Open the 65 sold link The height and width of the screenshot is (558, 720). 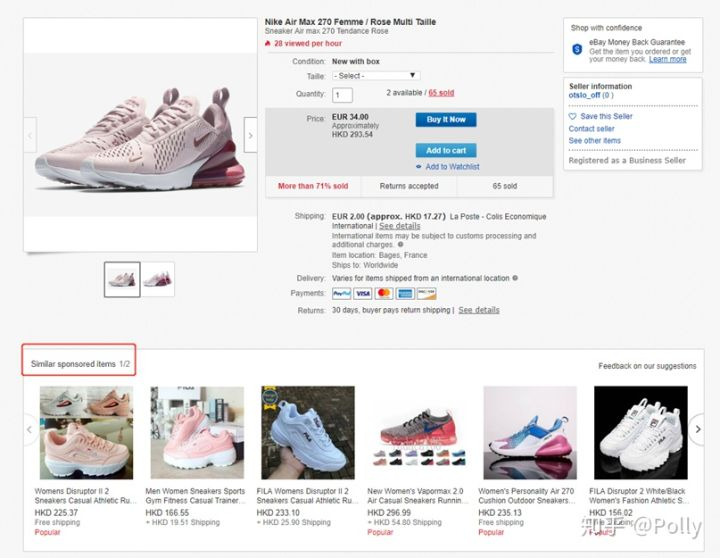pos(441,93)
